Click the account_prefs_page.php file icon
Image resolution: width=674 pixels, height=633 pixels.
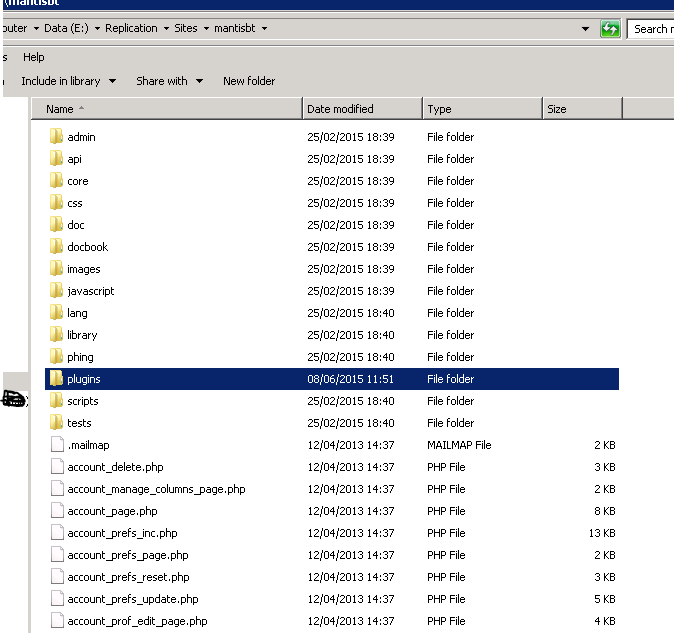click(57, 554)
